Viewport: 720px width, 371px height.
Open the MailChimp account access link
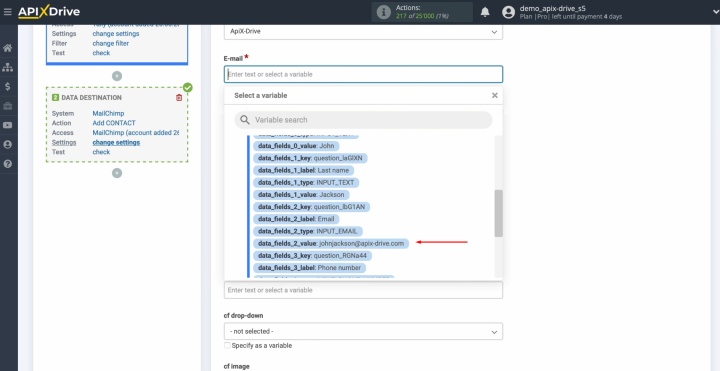(x=136, y=132)
